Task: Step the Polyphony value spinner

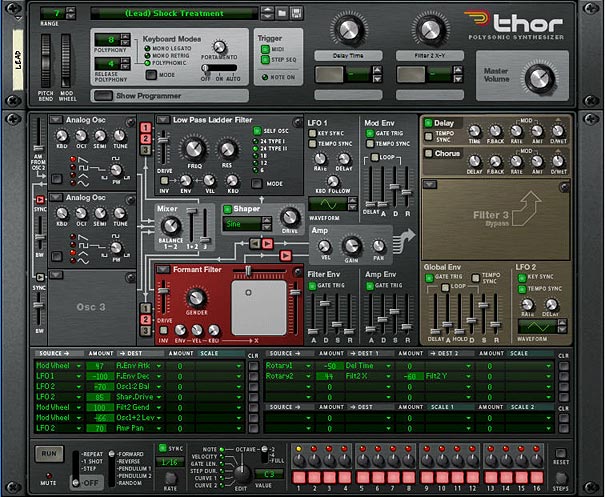Action: pos(125,39)
